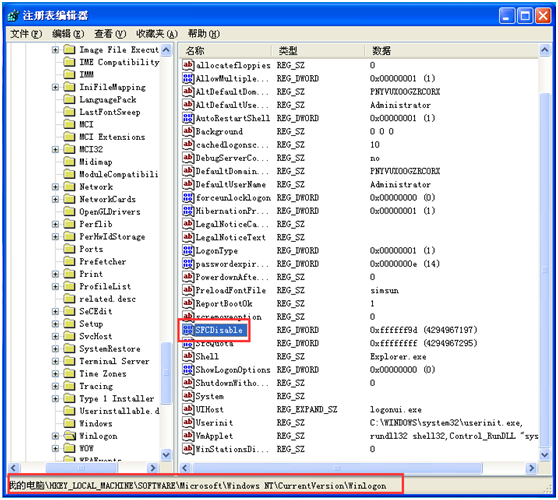
Task: Click the allocatefloppies string value icon
Action: click(188, 65)
